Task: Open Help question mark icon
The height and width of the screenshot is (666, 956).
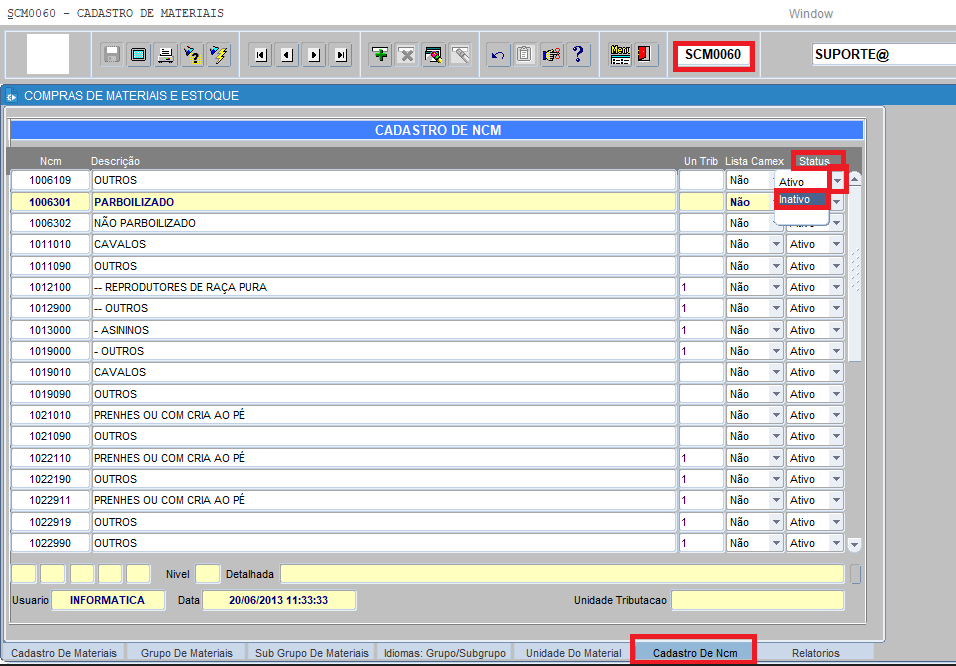Action: 578,55
